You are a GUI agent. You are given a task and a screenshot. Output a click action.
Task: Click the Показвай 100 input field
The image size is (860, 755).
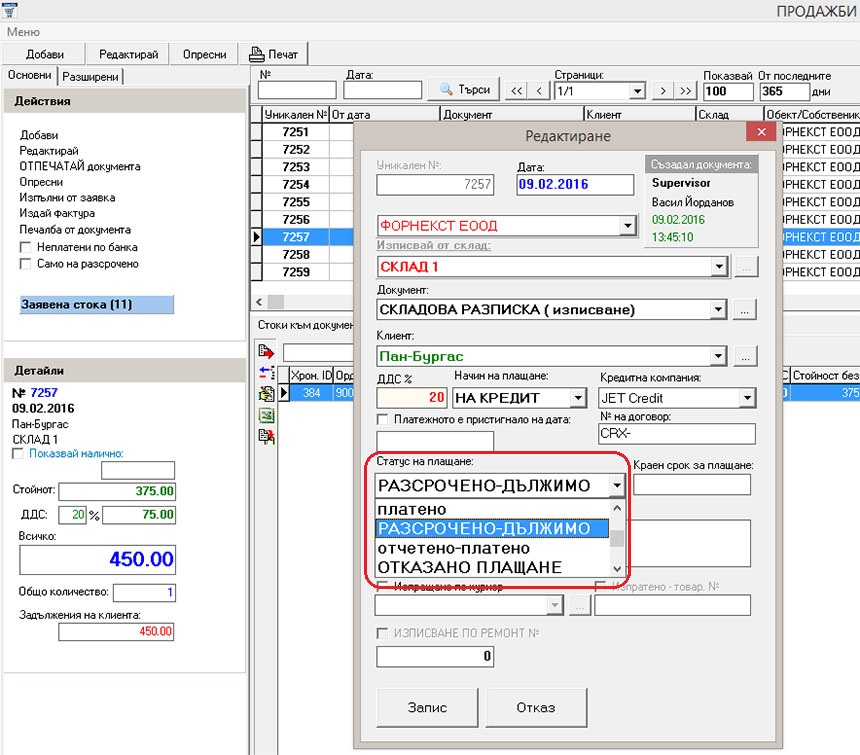point(728,91)
